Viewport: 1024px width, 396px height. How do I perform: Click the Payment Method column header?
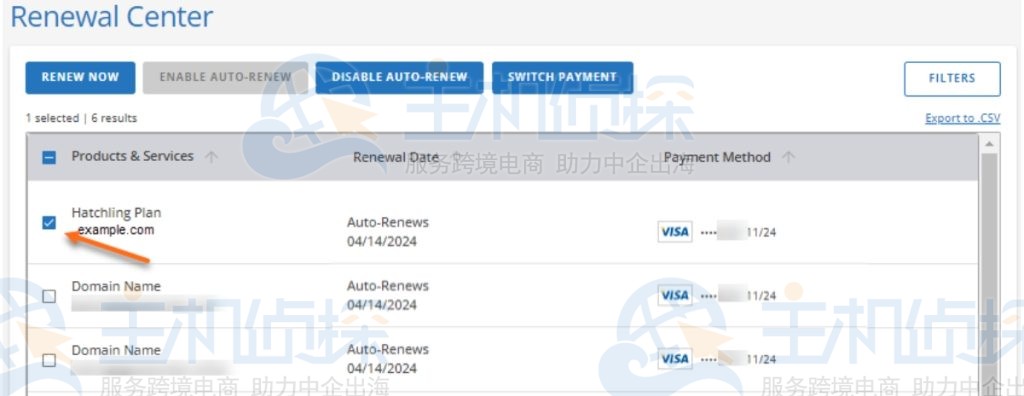point(717,157)
